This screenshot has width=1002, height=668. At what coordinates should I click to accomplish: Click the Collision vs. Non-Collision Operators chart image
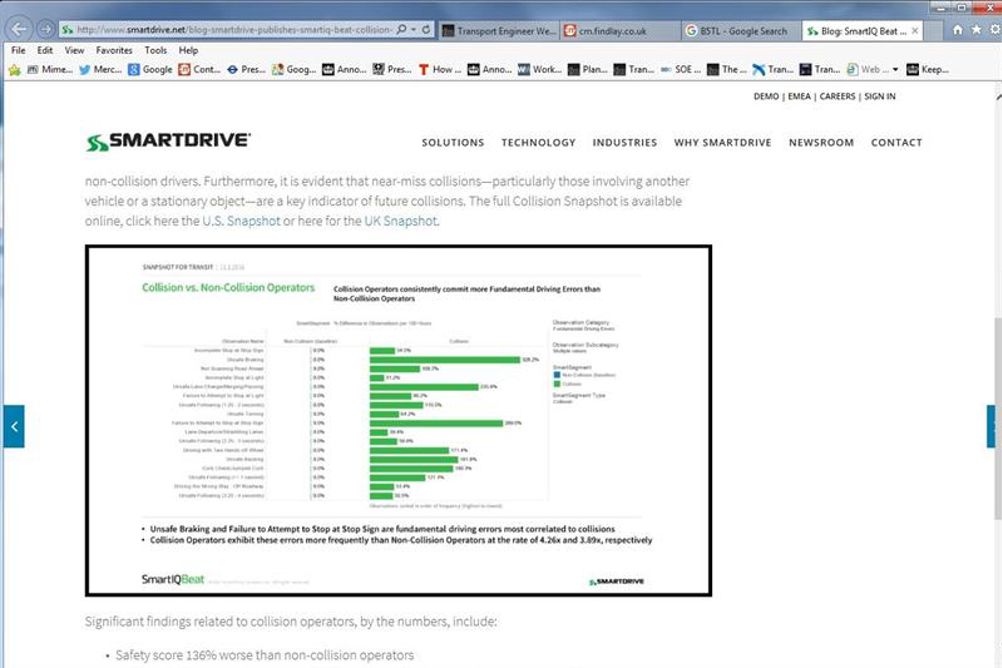tap(398, 421)
